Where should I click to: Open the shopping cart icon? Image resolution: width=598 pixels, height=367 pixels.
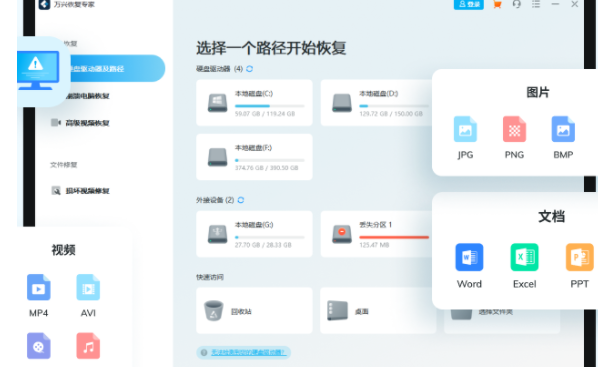pyautogui.click(x=497, y=4)
